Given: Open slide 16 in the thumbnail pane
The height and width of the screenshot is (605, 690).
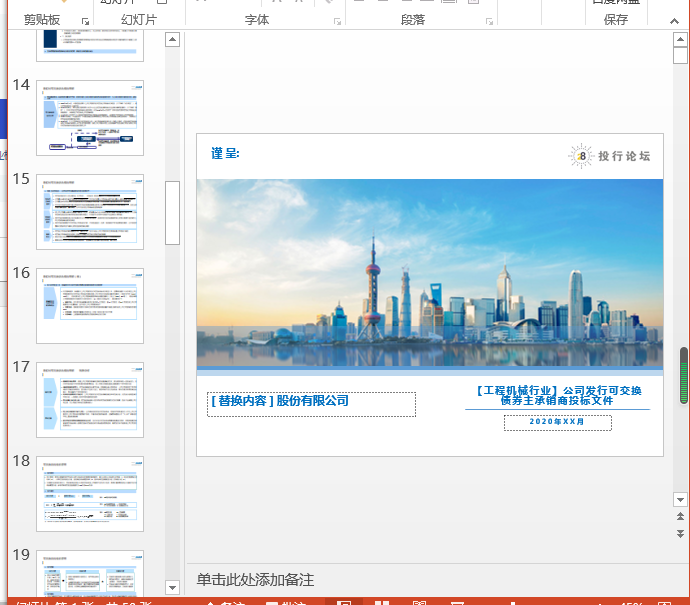Looking at the screenshot, I should [x=90, y=306].
